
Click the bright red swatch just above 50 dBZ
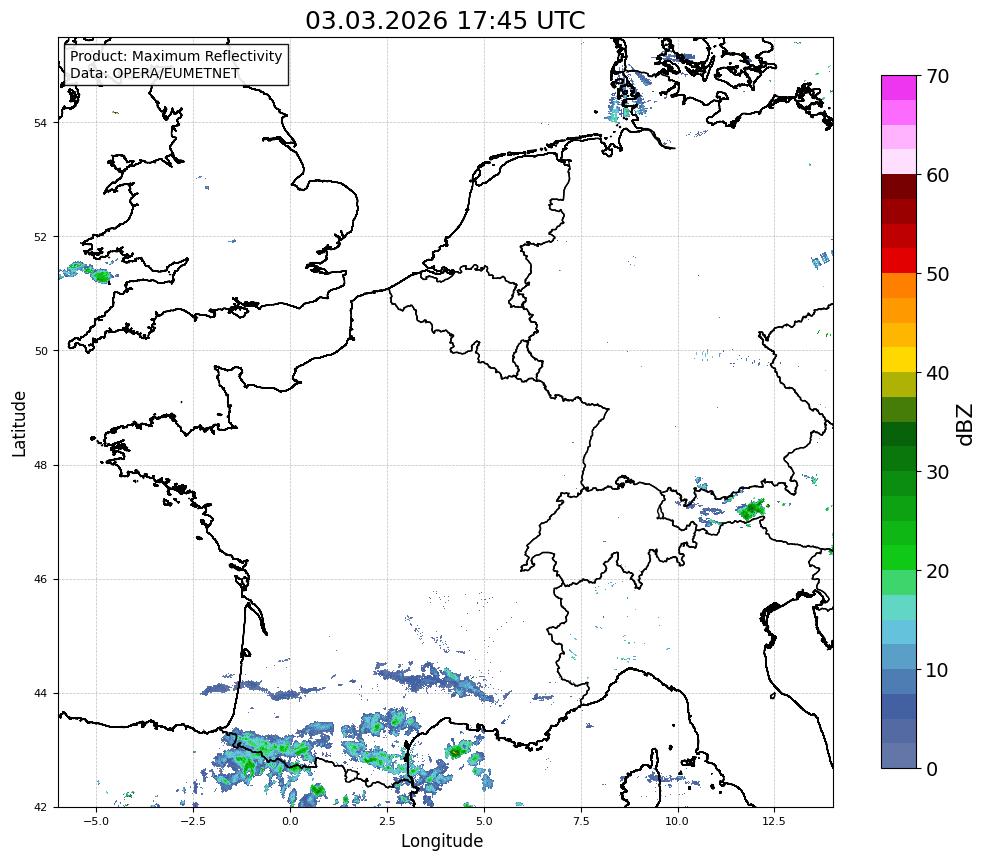(x=899, y=261)
